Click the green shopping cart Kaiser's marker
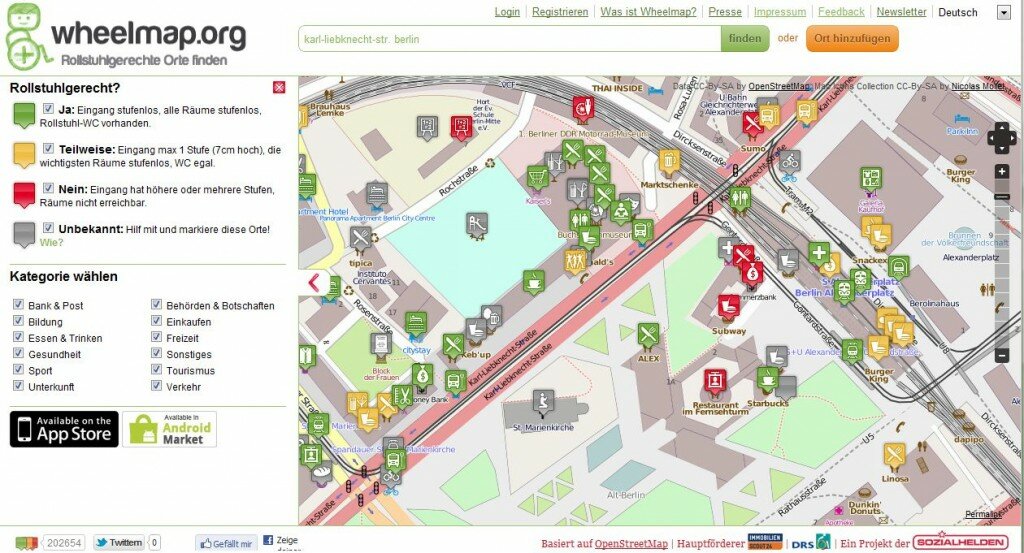1024x553 pixels. [537, 180]
